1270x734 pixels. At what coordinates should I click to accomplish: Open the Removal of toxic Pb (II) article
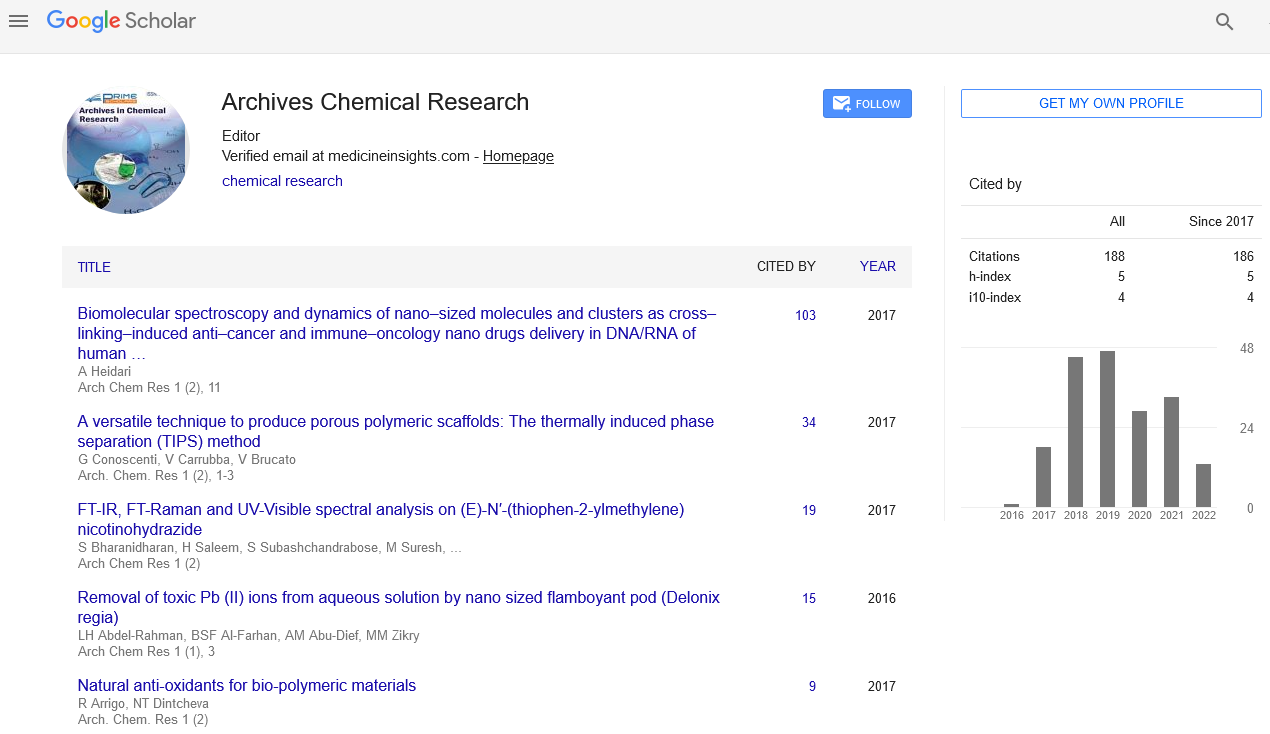point(398,607)
